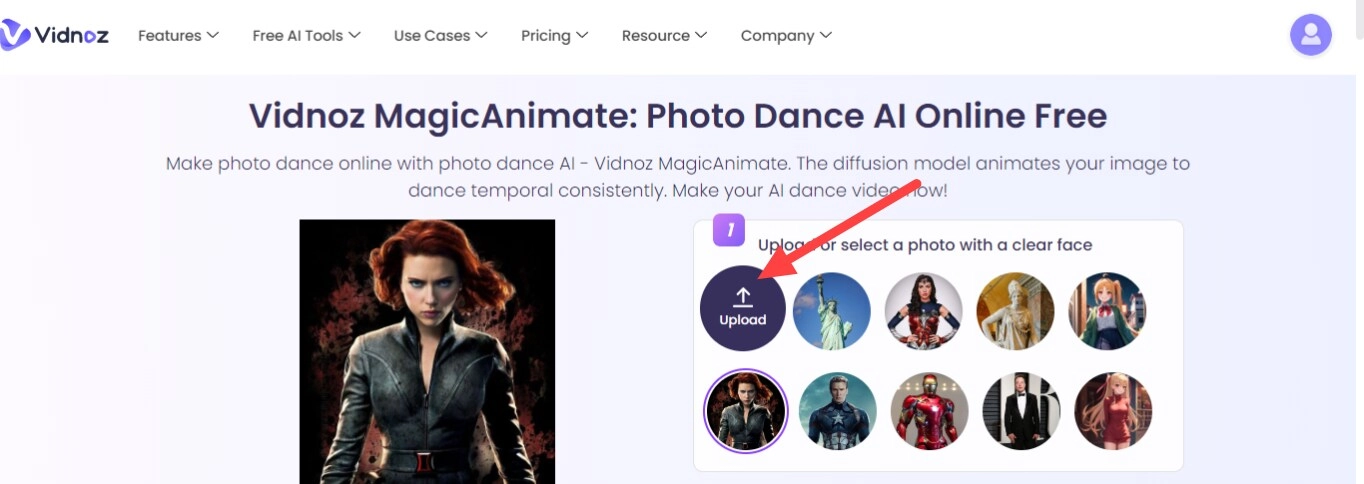Expand the Use Cases menu

point(440,35)
